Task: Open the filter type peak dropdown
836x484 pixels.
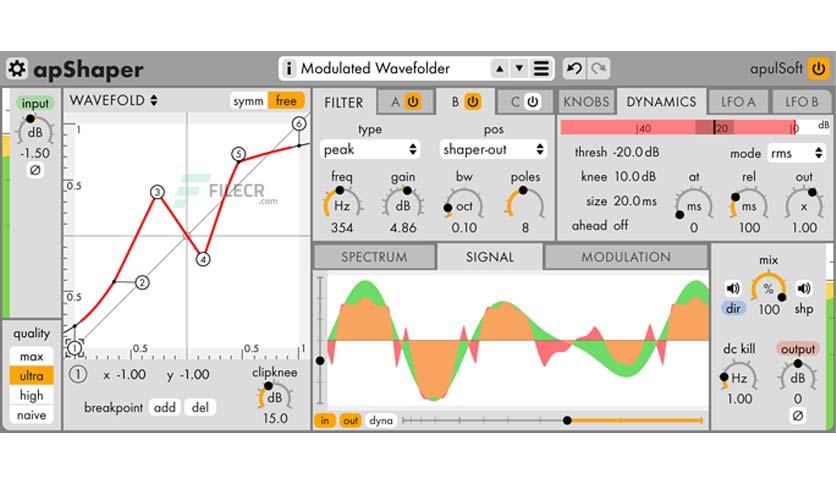Action: pyautogui.click(x=369, y=150)
